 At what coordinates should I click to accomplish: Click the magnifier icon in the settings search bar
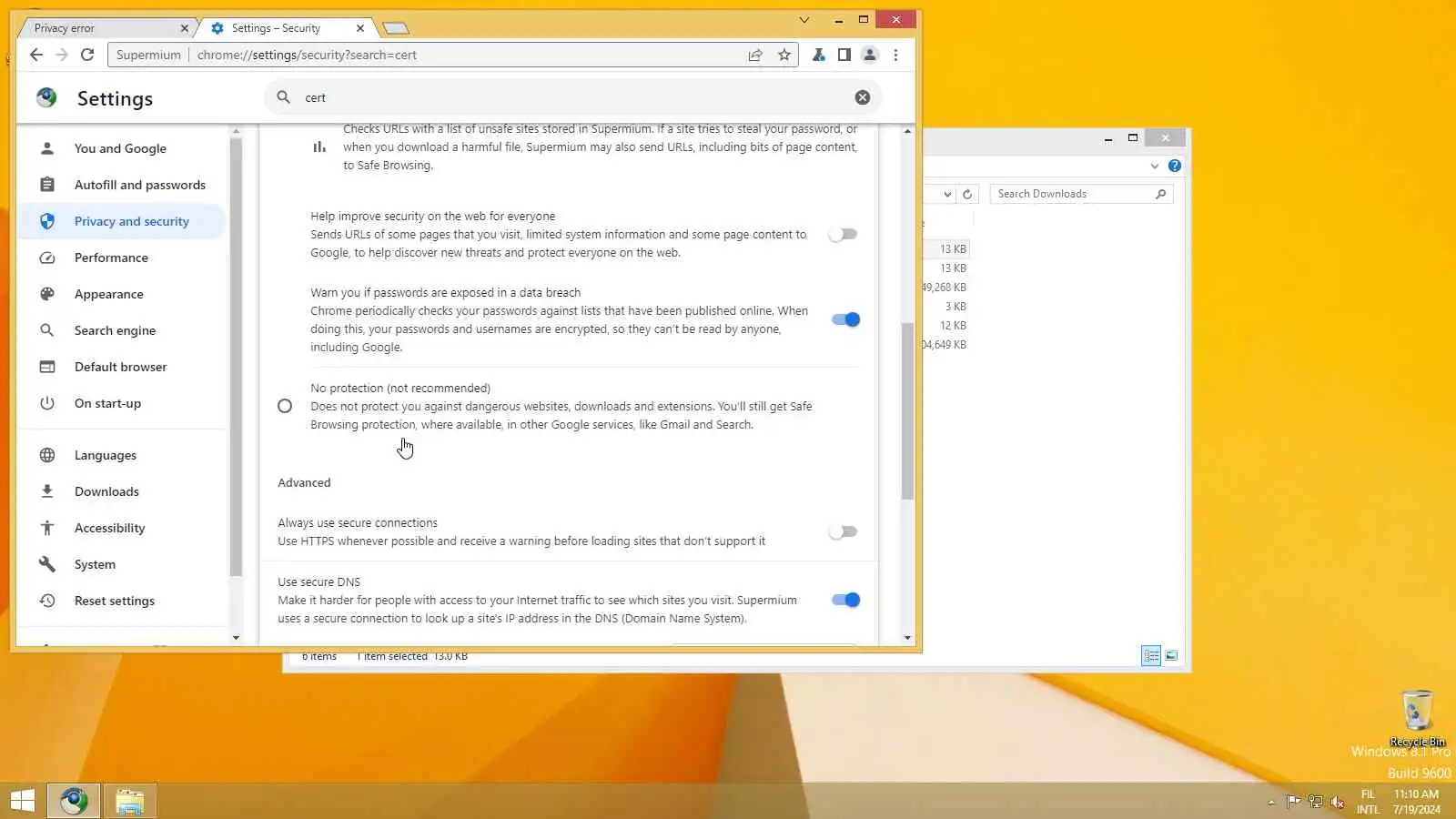(x=284, y=97)
